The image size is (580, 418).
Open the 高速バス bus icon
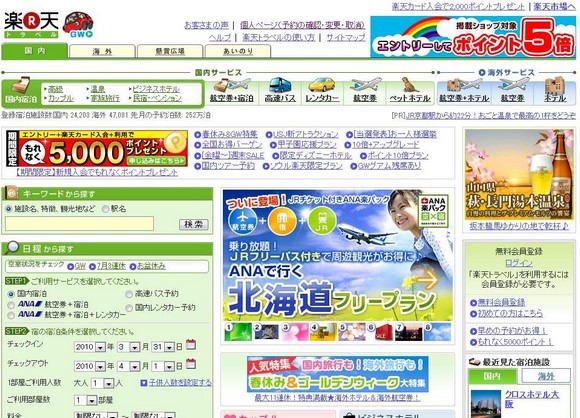coord(280,85)
